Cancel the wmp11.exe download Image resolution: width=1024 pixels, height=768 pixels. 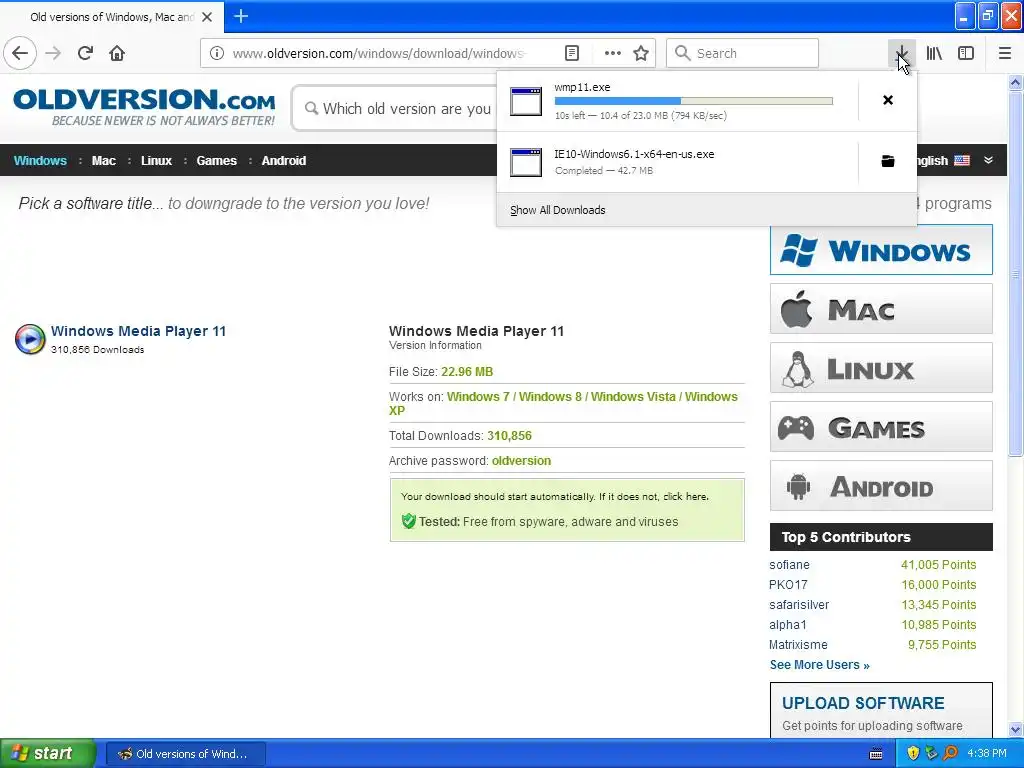coord(888,100)
